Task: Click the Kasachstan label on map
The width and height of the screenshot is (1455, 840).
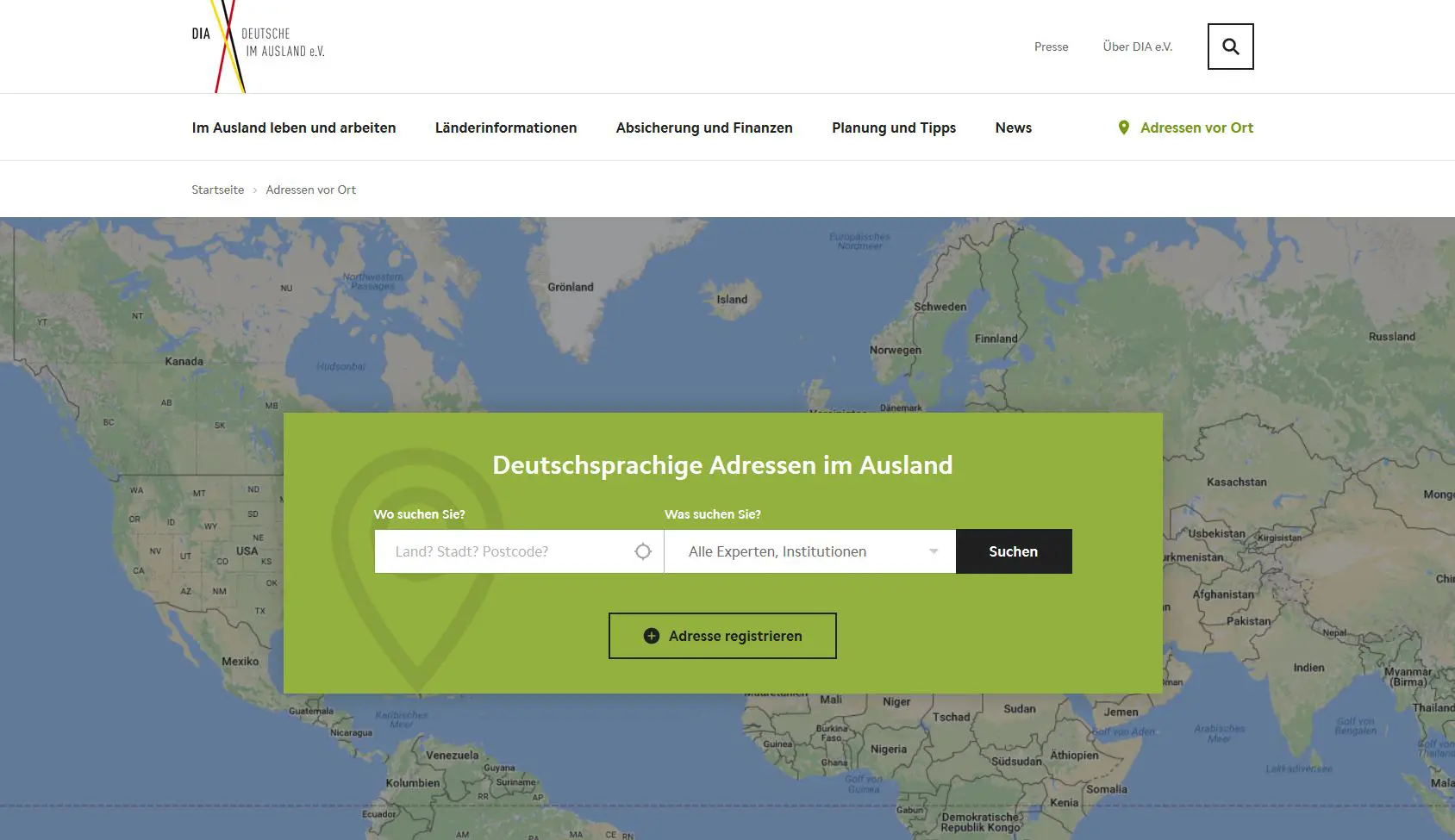Action: pyautogui.click(x=1236, y=482)
